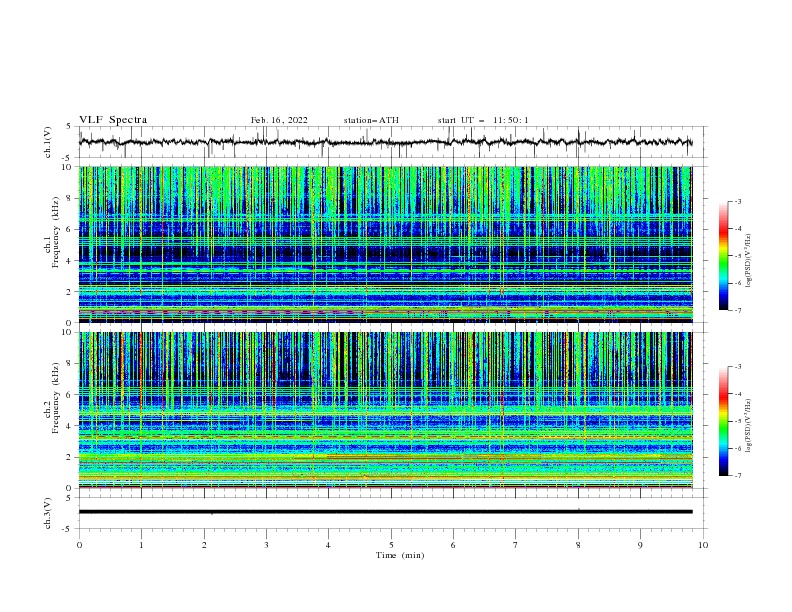This screenshot has height=612, width=792.
Task: Click the "VLF Spectra" plot title
Action: (113, 120)
